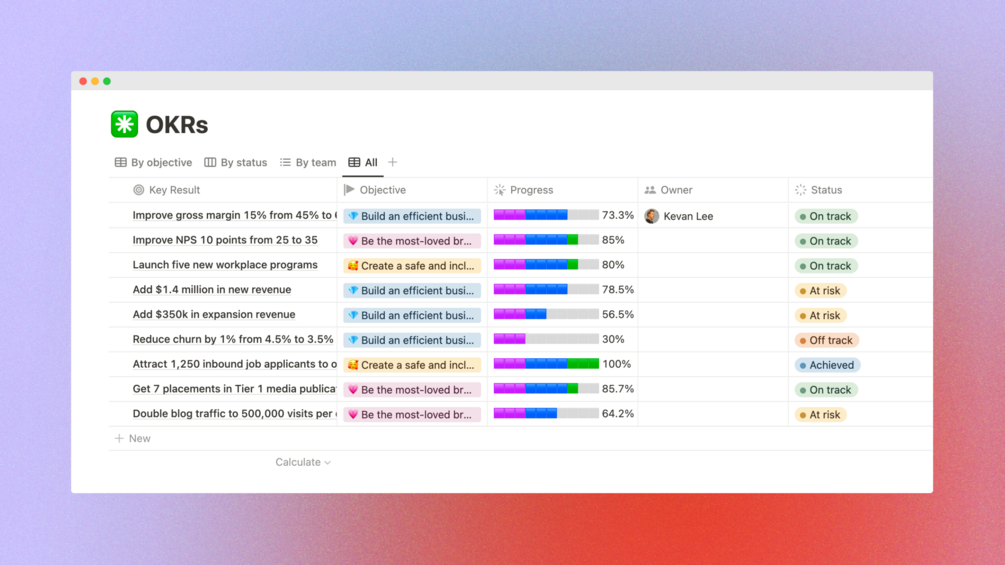1005x565 pixels.
Task: Click the 78.5% progress bar
Action: coord(546,290)
